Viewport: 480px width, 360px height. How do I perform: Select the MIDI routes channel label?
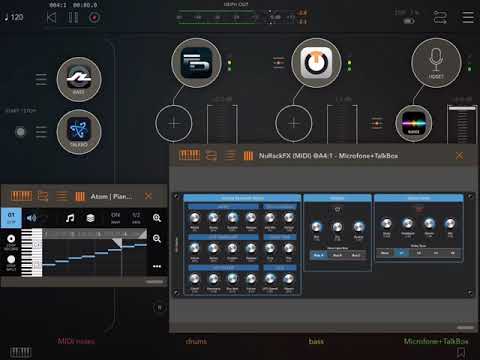[x=76, y=341]
